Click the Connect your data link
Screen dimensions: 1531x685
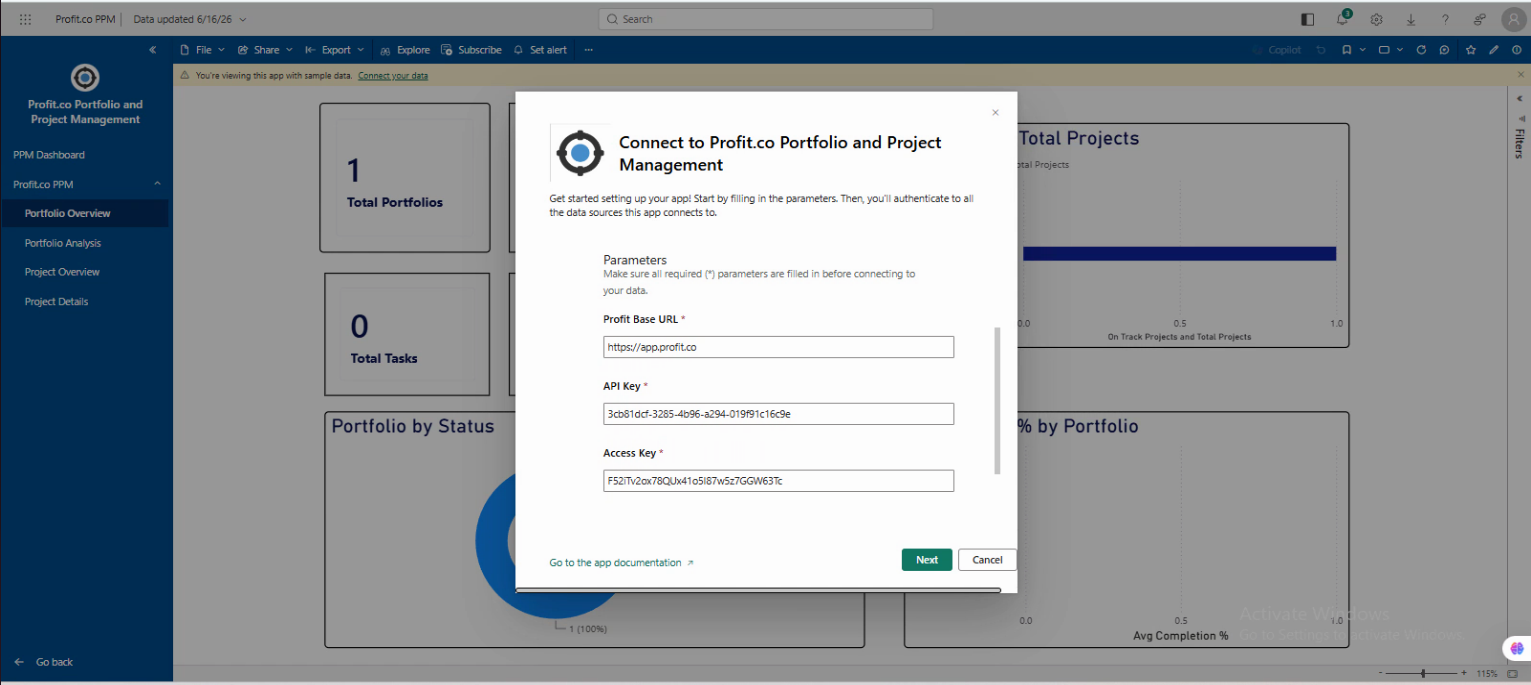coord(393,76)
